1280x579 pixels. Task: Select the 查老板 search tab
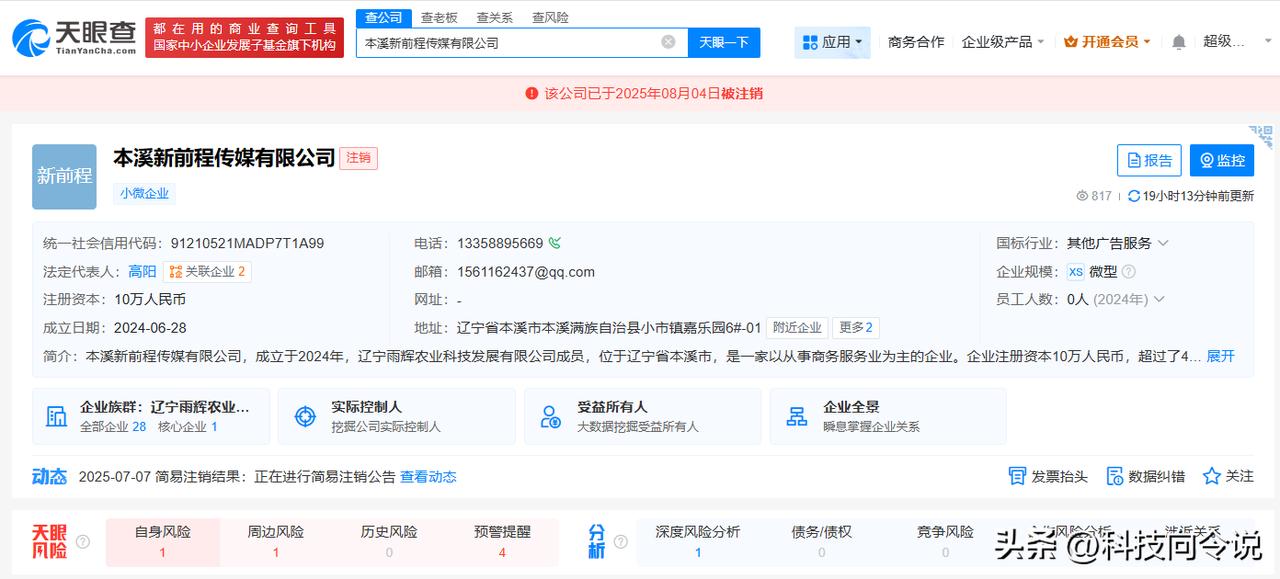[439, 17]
